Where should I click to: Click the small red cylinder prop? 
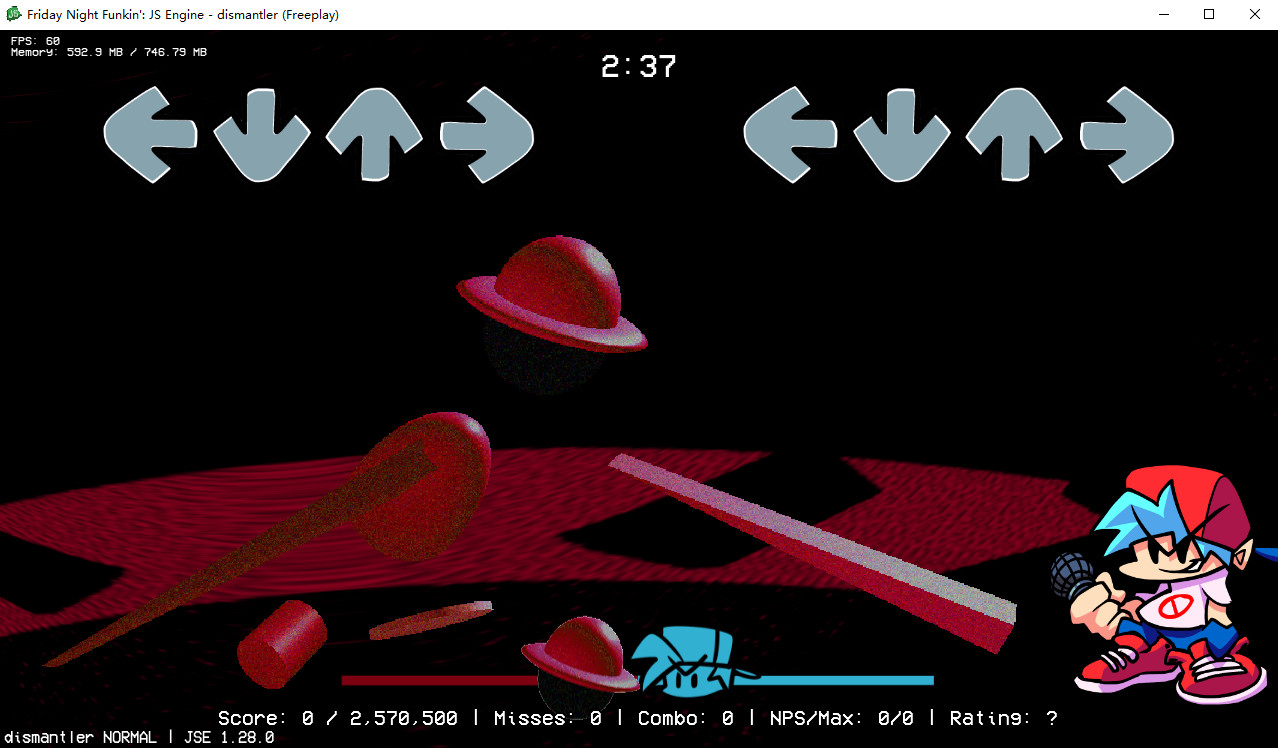(282, 643)
